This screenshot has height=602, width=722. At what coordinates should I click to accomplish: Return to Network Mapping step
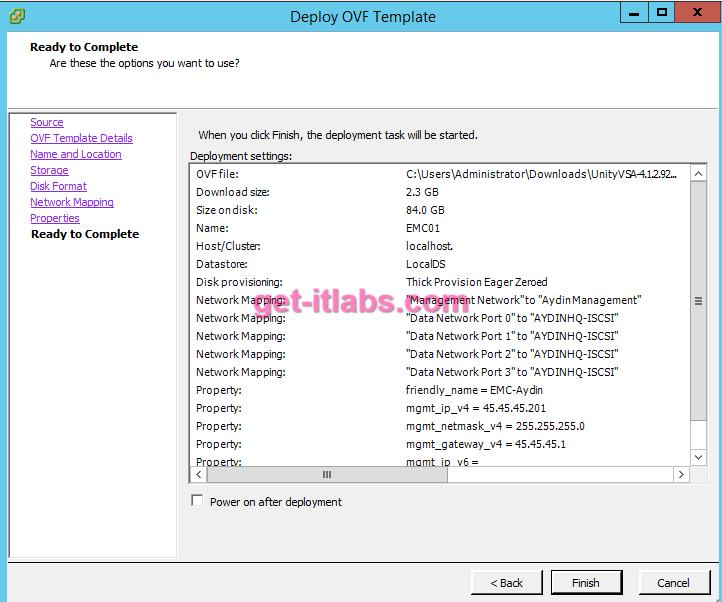pyautogui.click(x=72, y=202)
